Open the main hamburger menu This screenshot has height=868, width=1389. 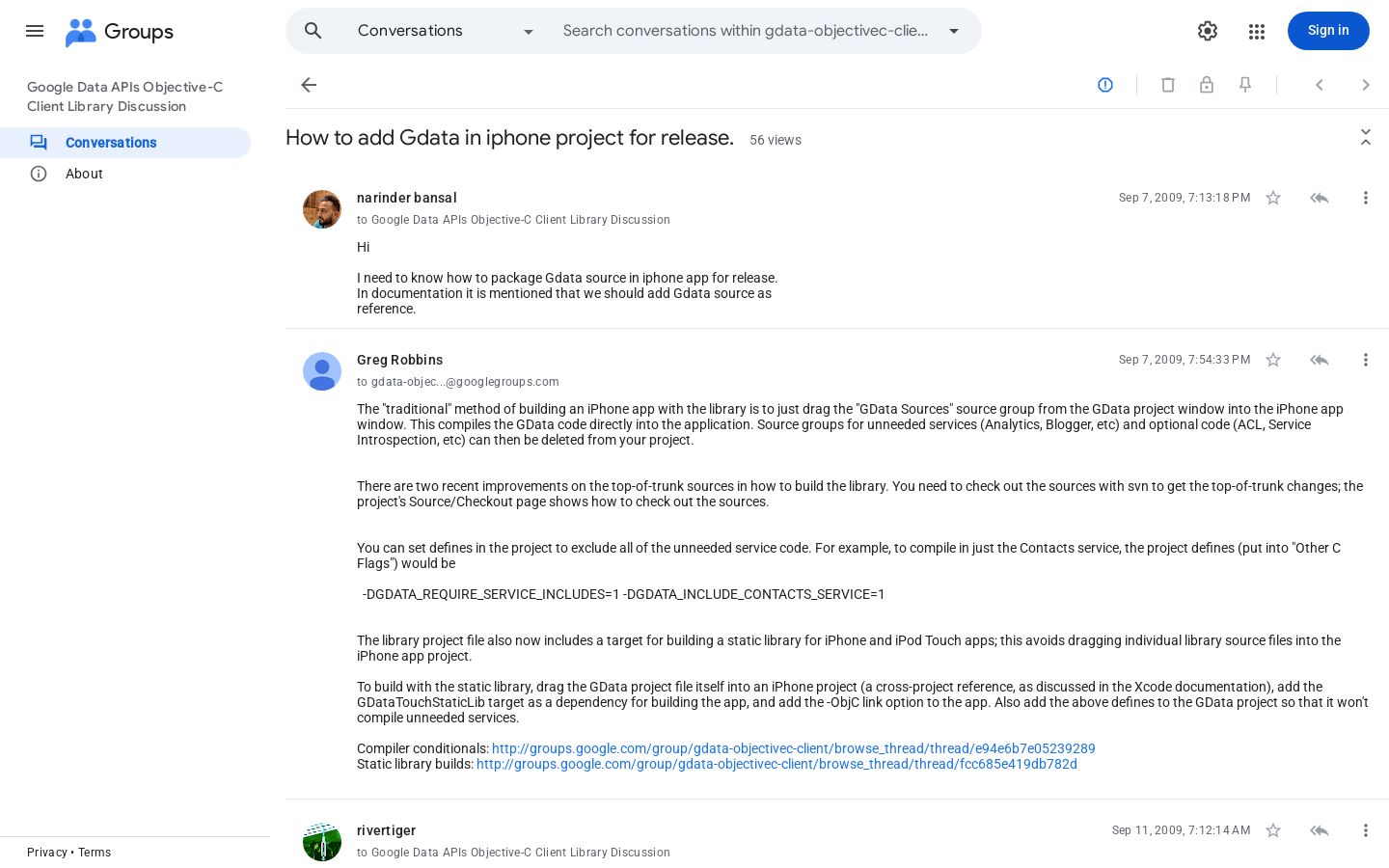coord(35,31)
